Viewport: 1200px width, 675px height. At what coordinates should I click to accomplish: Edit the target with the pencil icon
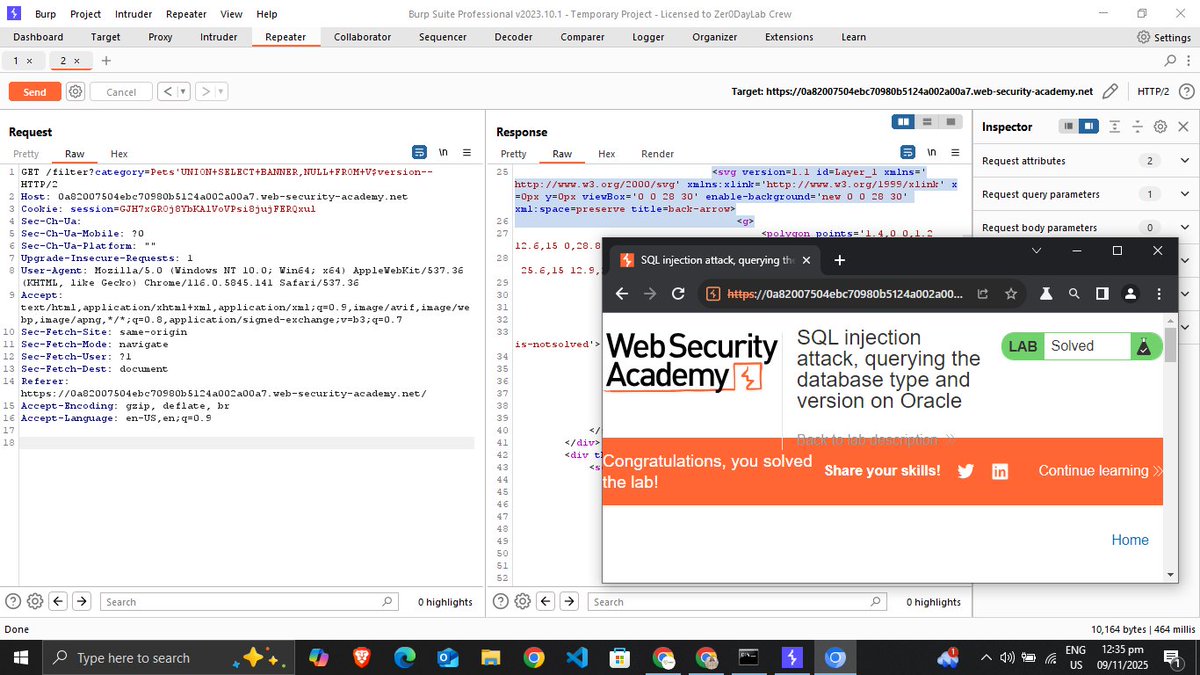coord(1109,91)
